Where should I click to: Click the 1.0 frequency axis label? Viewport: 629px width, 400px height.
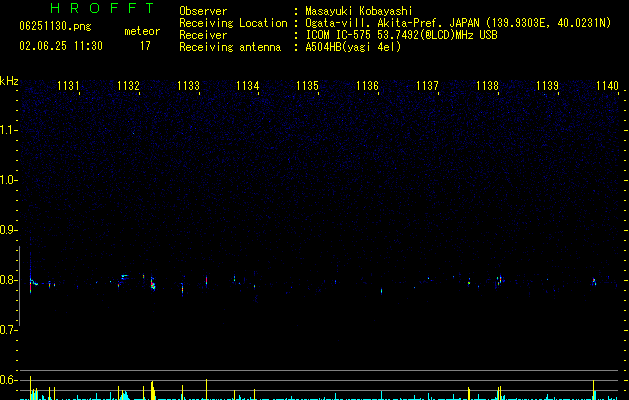8,180
